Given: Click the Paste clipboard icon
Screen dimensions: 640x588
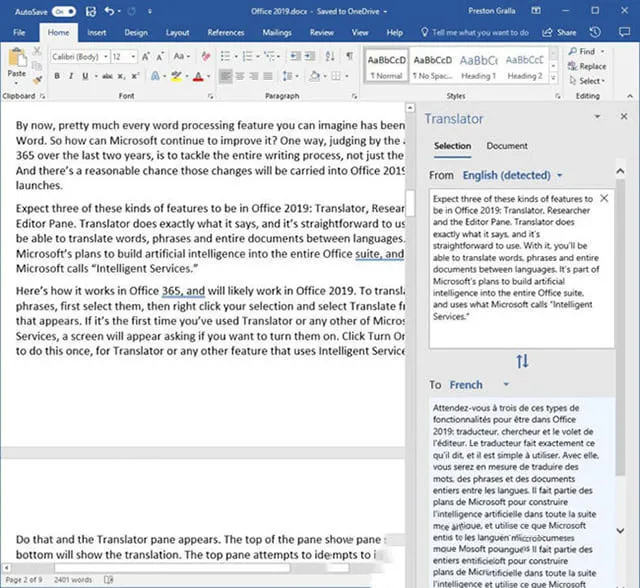Looking at the screenshot, I should [17, 58].
